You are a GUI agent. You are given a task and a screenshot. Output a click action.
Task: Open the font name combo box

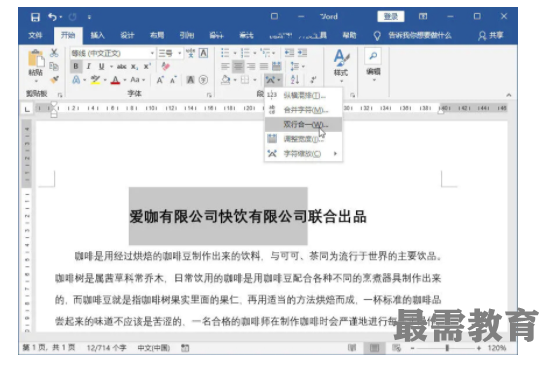113,53
